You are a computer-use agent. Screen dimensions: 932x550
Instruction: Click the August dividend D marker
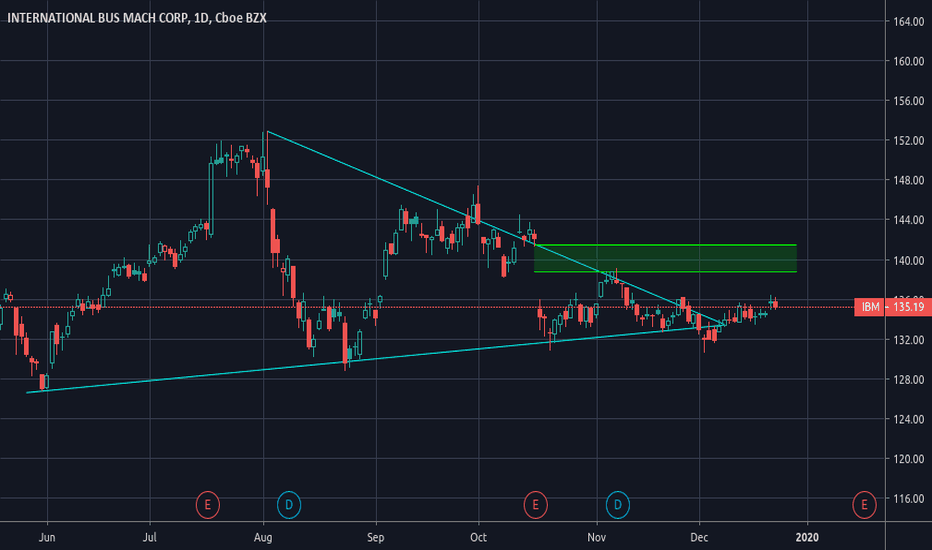coord(289,505)
